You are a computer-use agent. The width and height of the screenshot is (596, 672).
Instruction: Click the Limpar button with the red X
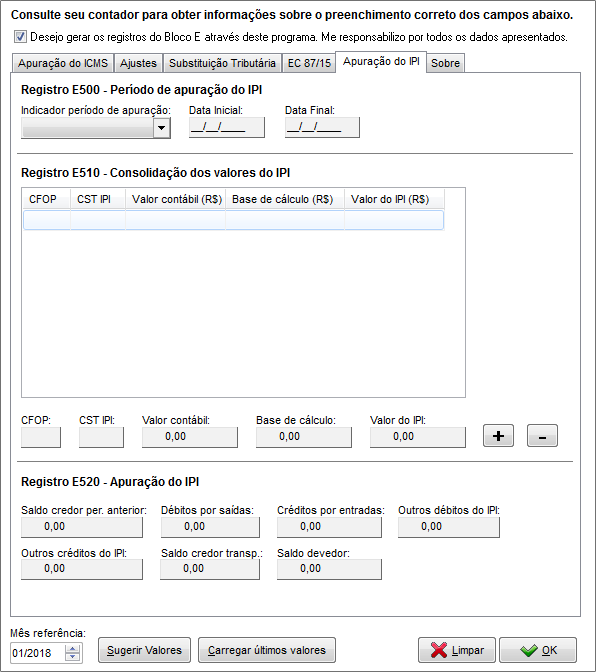[x=457, y=650]
